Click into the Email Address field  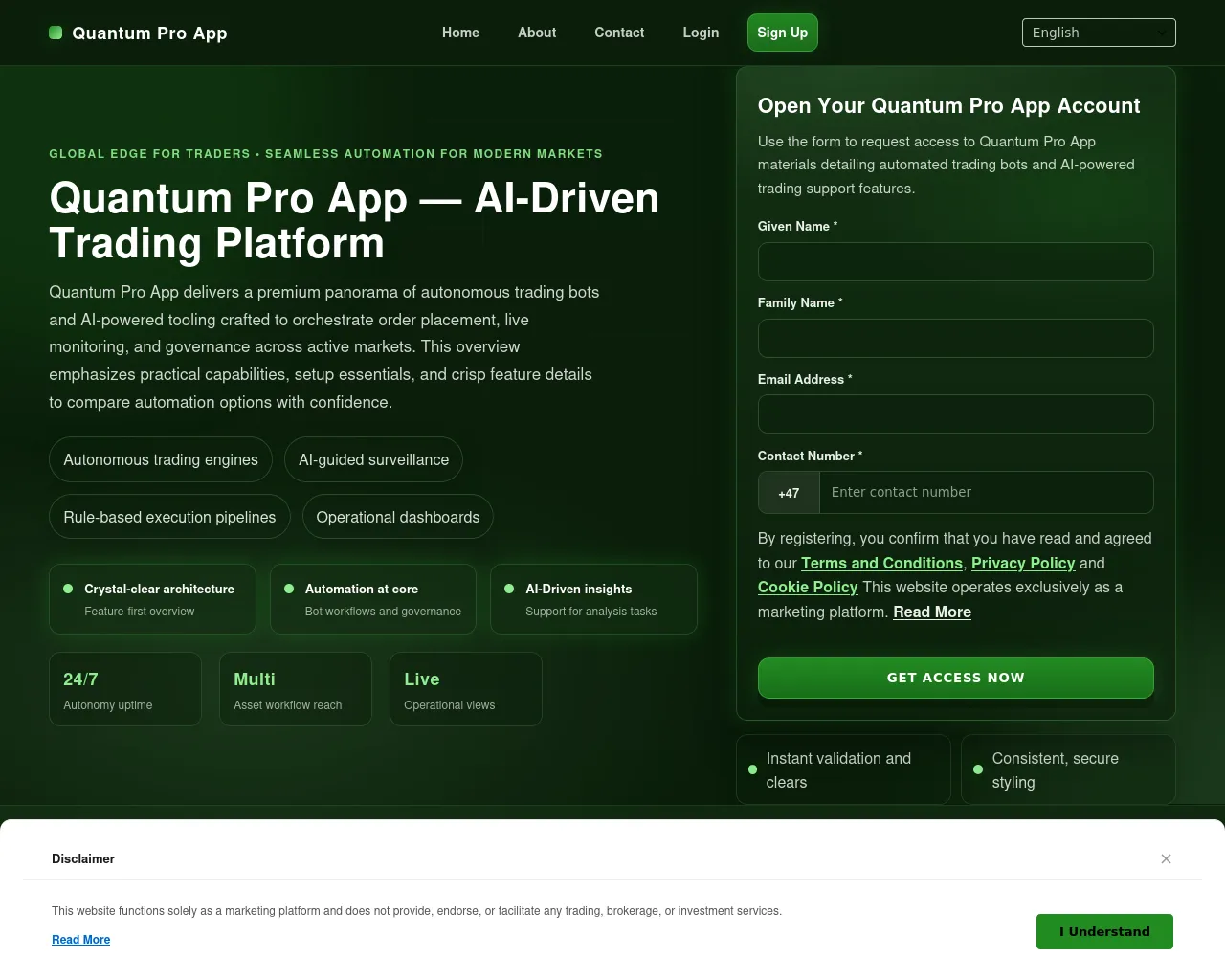click(x=955, y=414)
